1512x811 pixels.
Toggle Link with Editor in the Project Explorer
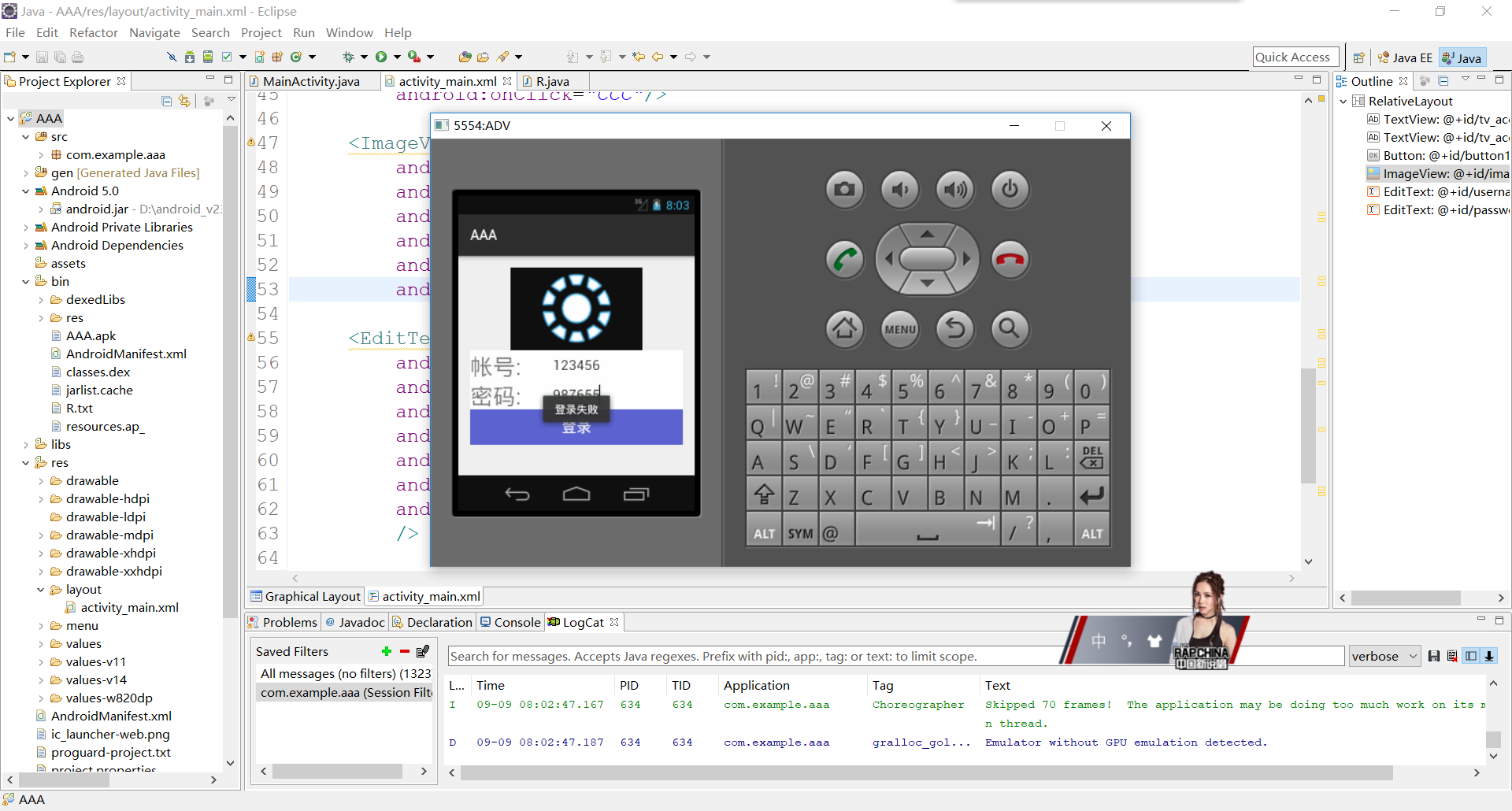click(184, 101)
